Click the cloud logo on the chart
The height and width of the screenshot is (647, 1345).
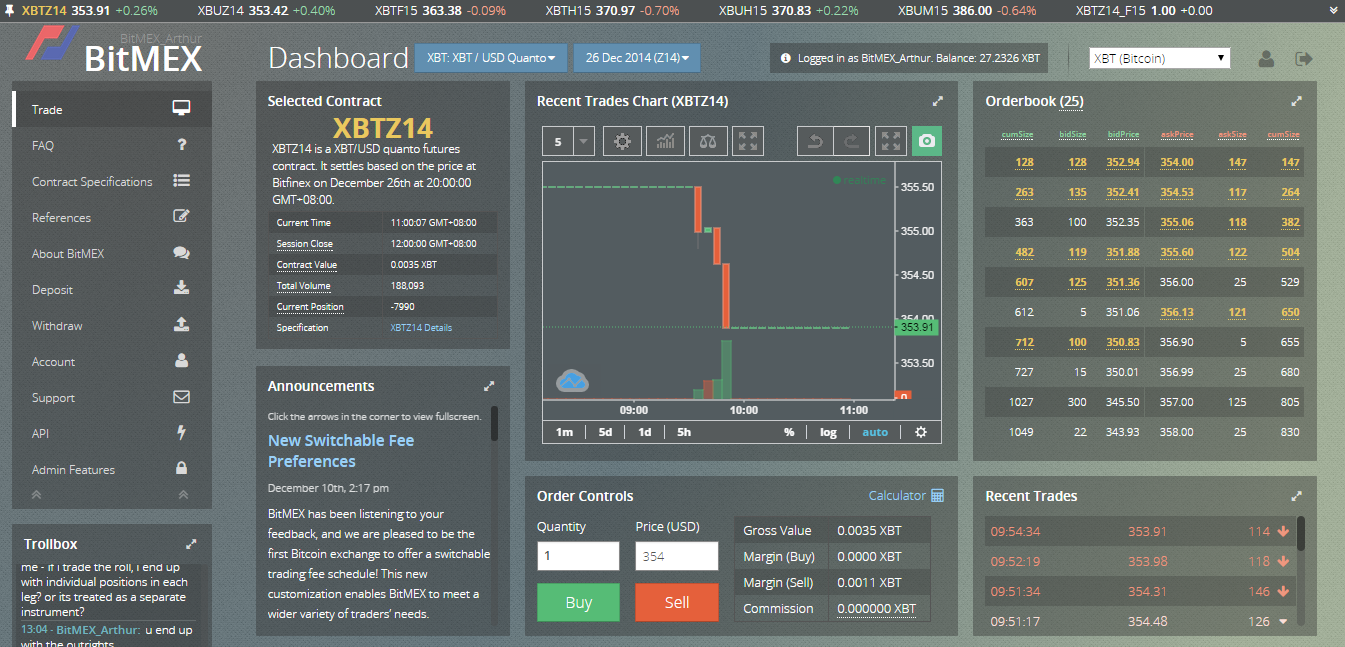(x=573, y=380)
